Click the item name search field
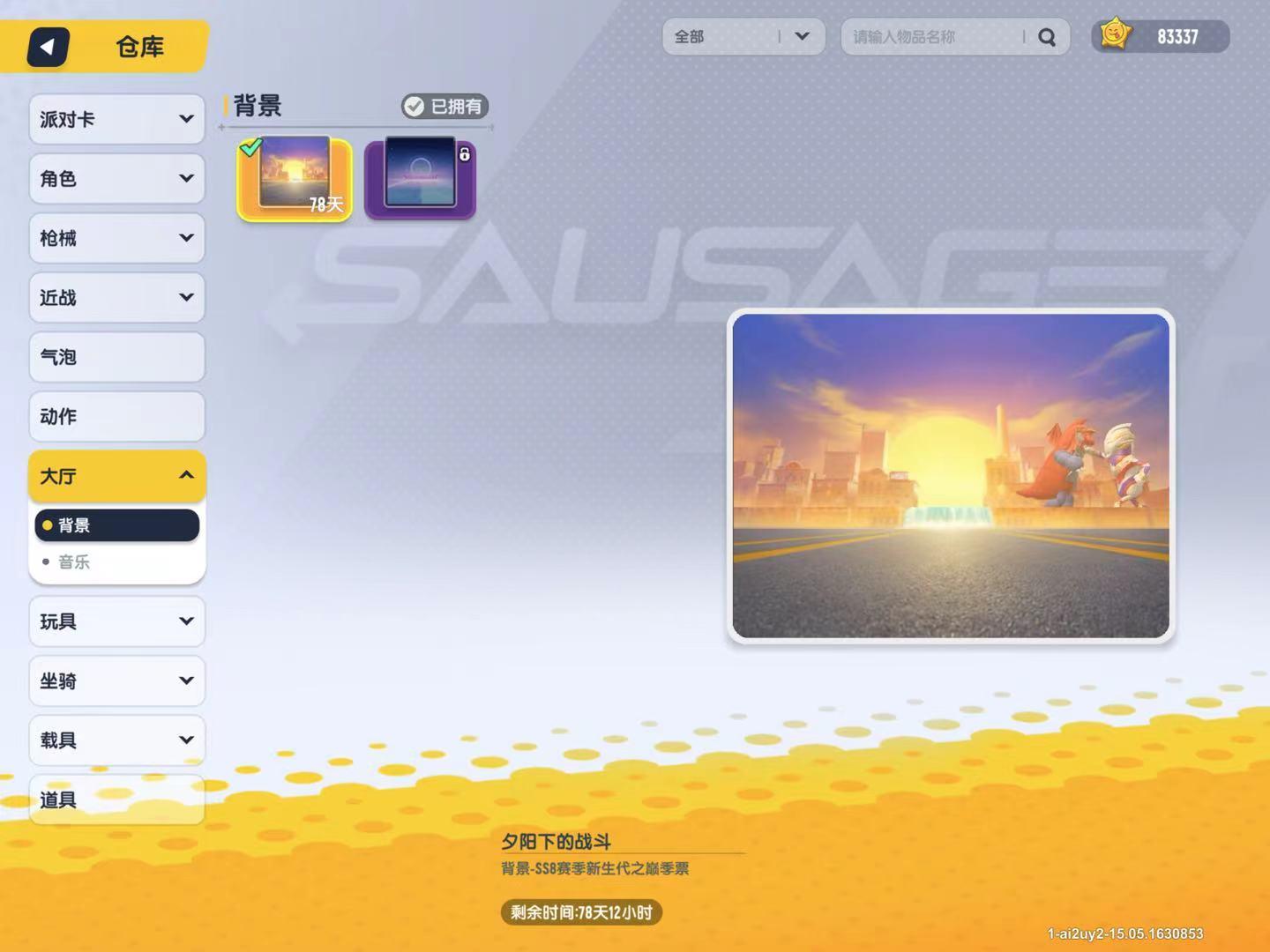Image resolution: width=1270 pixels, height=952 pixels. point(935,37)
